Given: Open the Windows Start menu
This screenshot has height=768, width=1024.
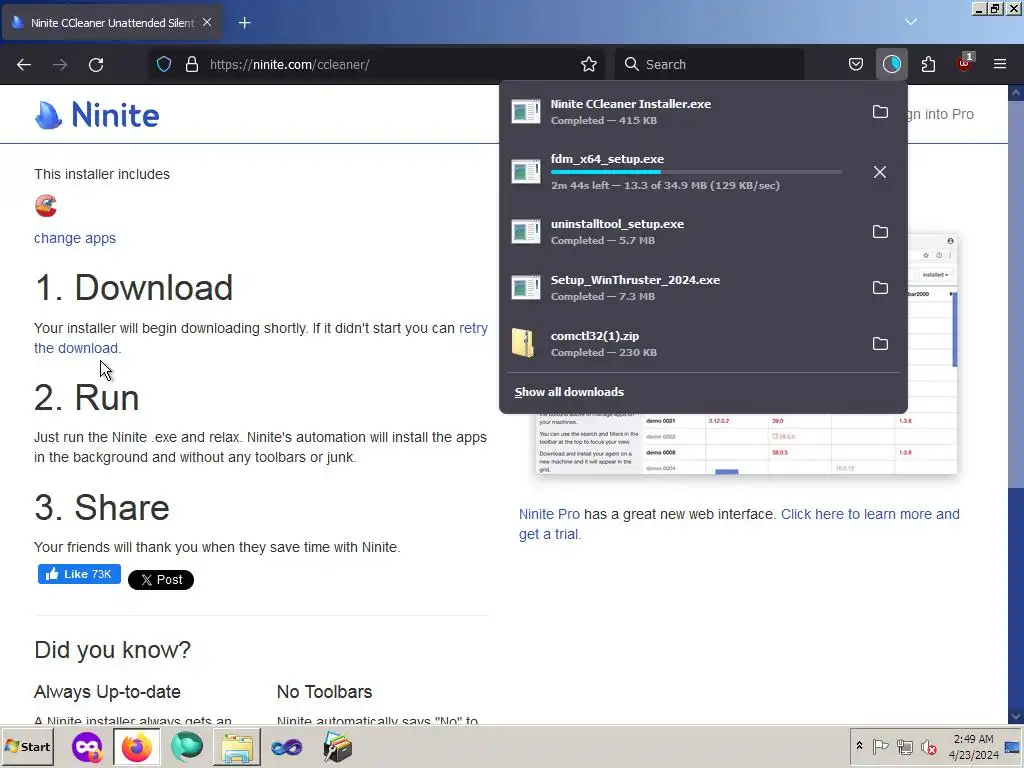Looking at the screenshot, I should (28, 746).
